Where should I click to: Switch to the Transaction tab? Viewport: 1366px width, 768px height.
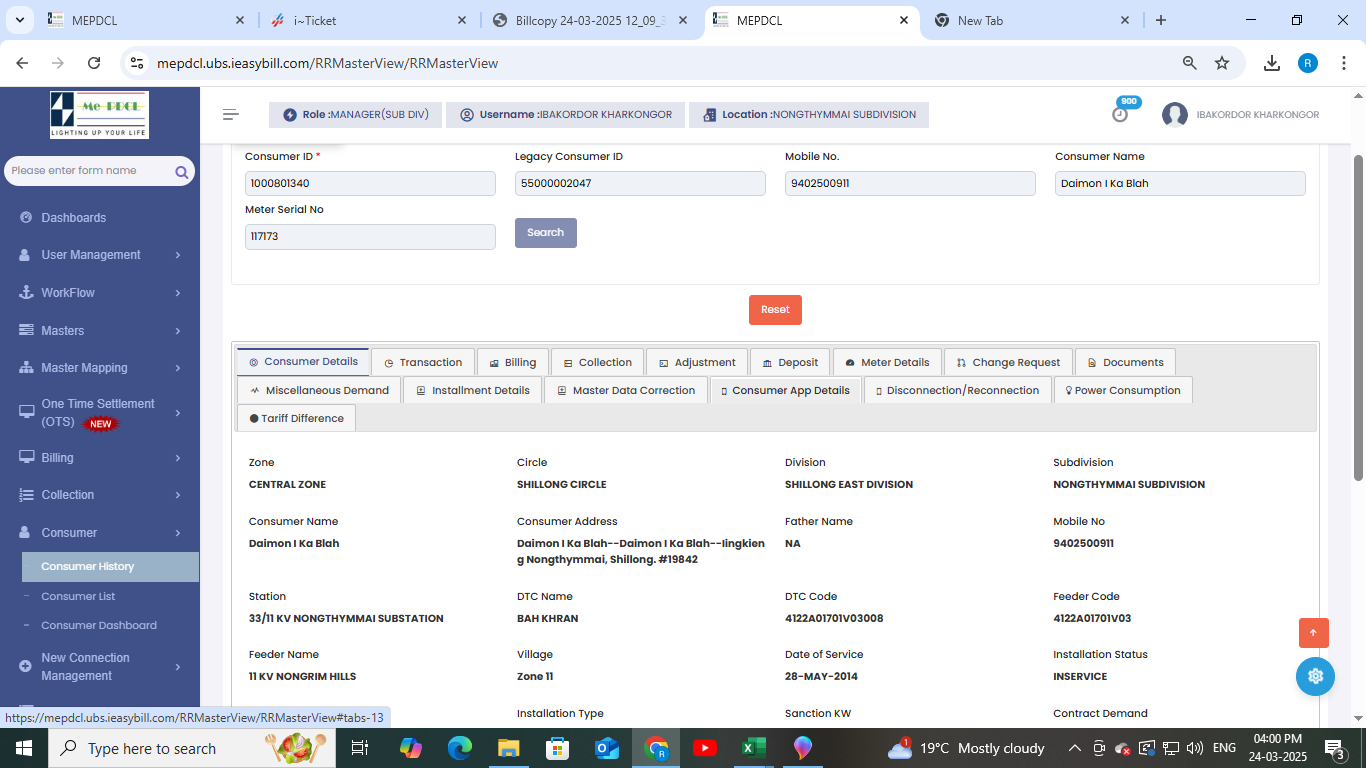click(x=423, y=362)
